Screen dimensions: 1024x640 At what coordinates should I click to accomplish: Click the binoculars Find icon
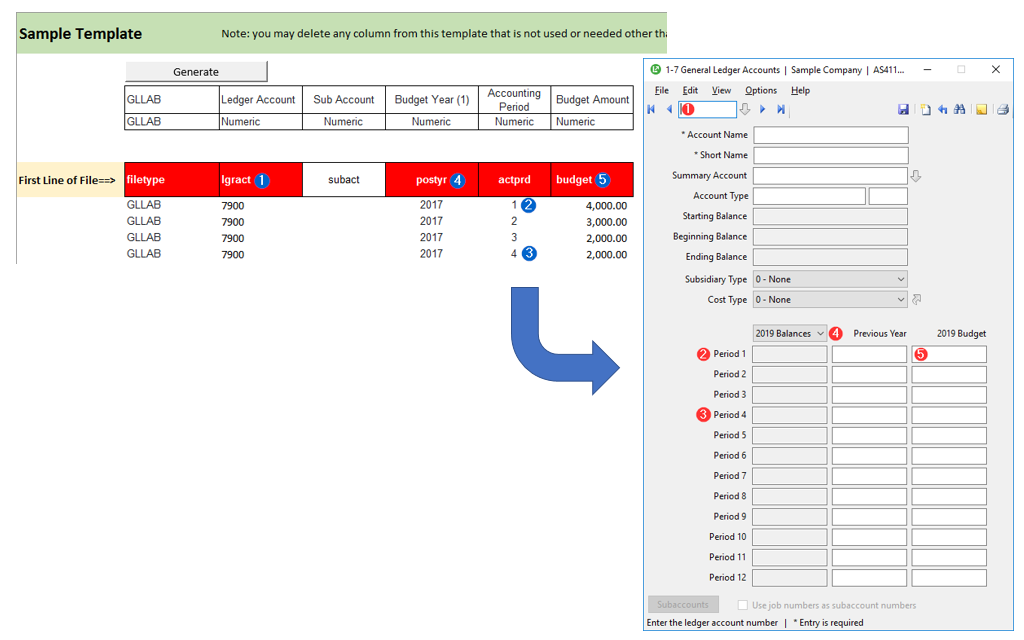(x=960, y=109)
